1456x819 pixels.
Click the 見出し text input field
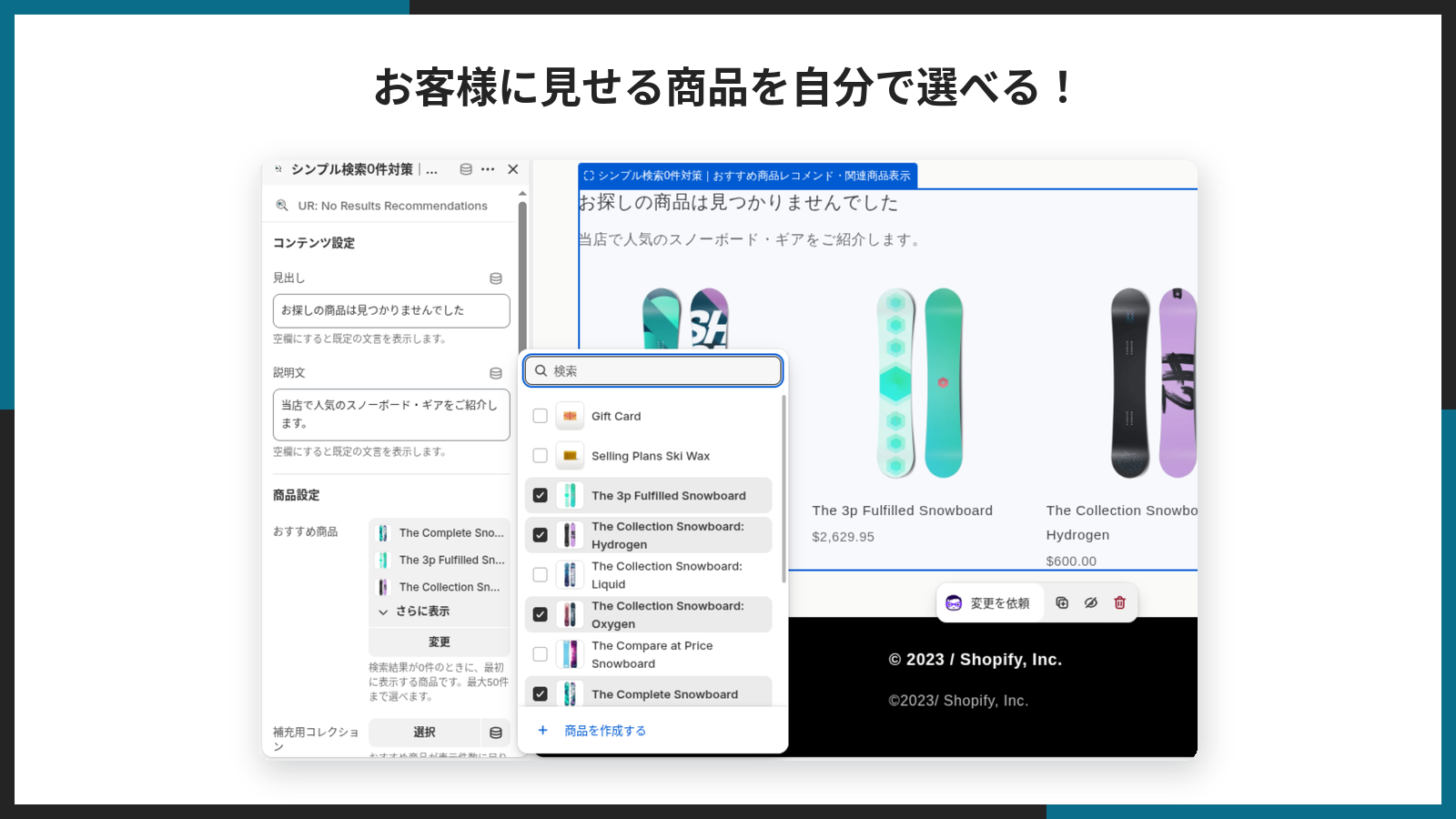[x=391, y=310]
